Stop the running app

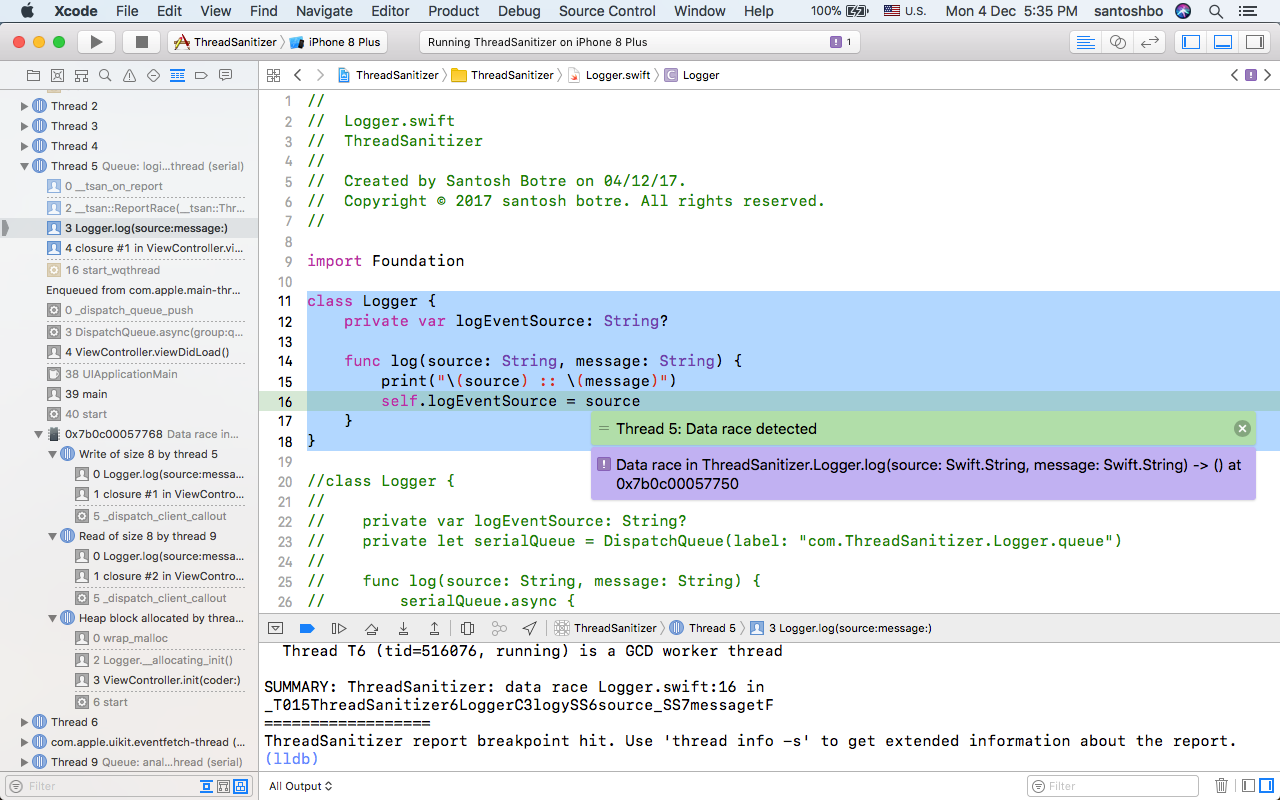coord(141,42)
